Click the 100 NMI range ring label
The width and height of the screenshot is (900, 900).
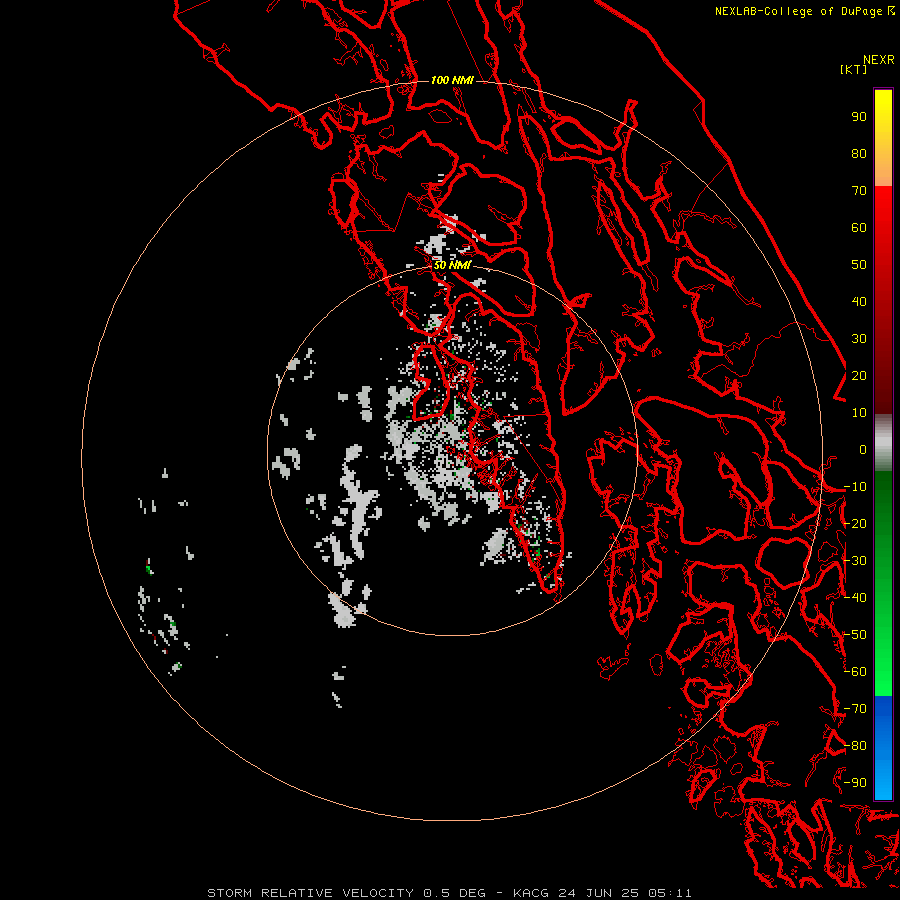tap(452, 80)
